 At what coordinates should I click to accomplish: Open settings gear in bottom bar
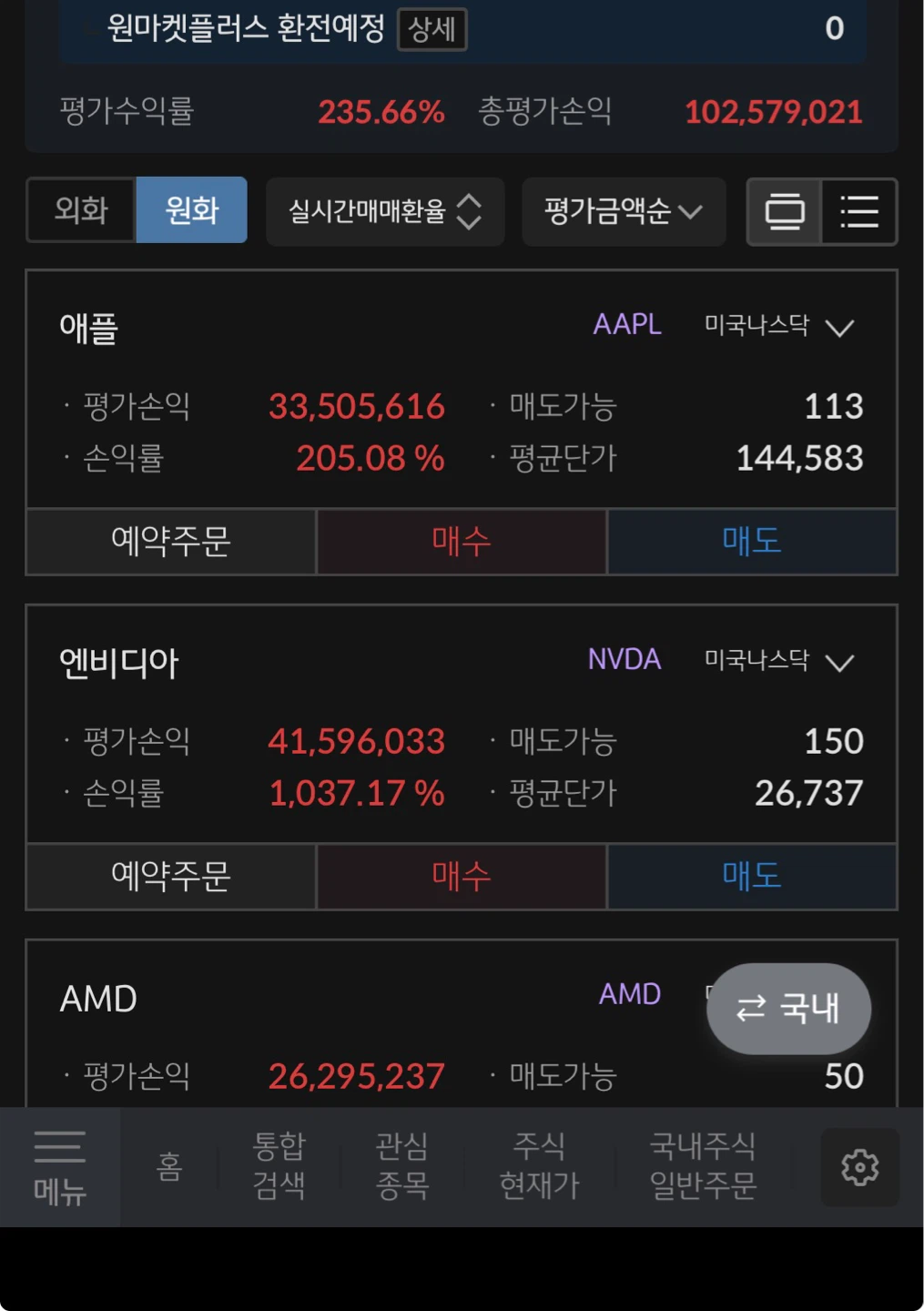(859, 1167)
